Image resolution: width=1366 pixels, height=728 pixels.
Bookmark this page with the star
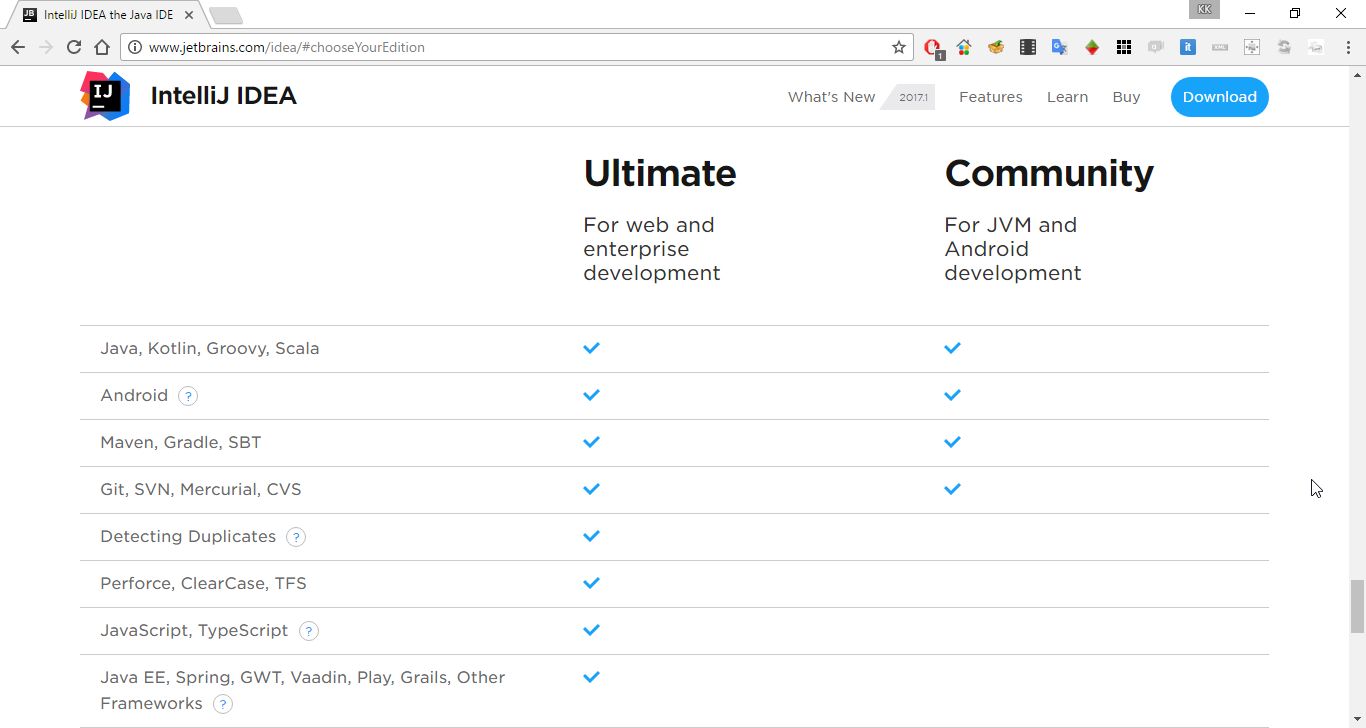(x=898, y=47)
